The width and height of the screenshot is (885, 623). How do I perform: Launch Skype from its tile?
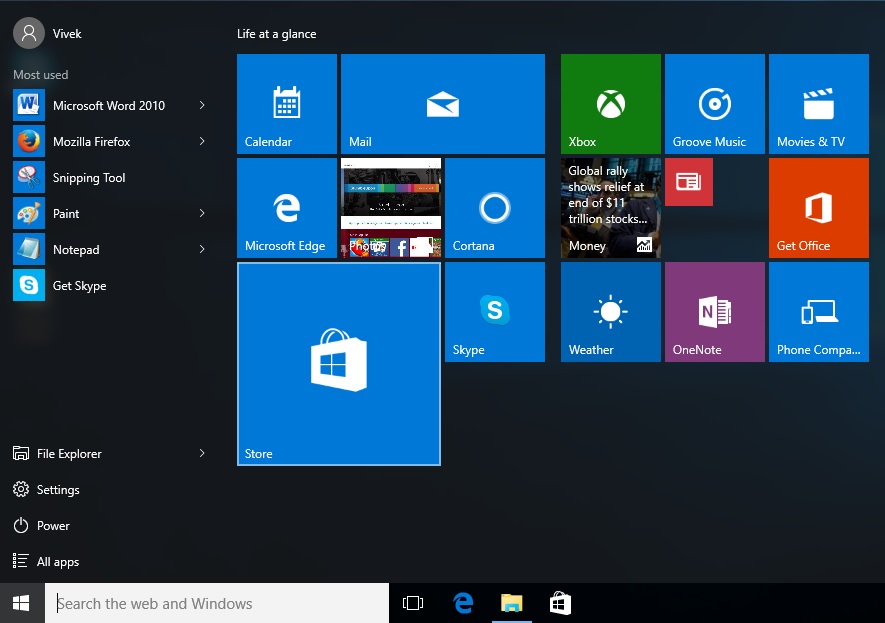pos(494,311)
